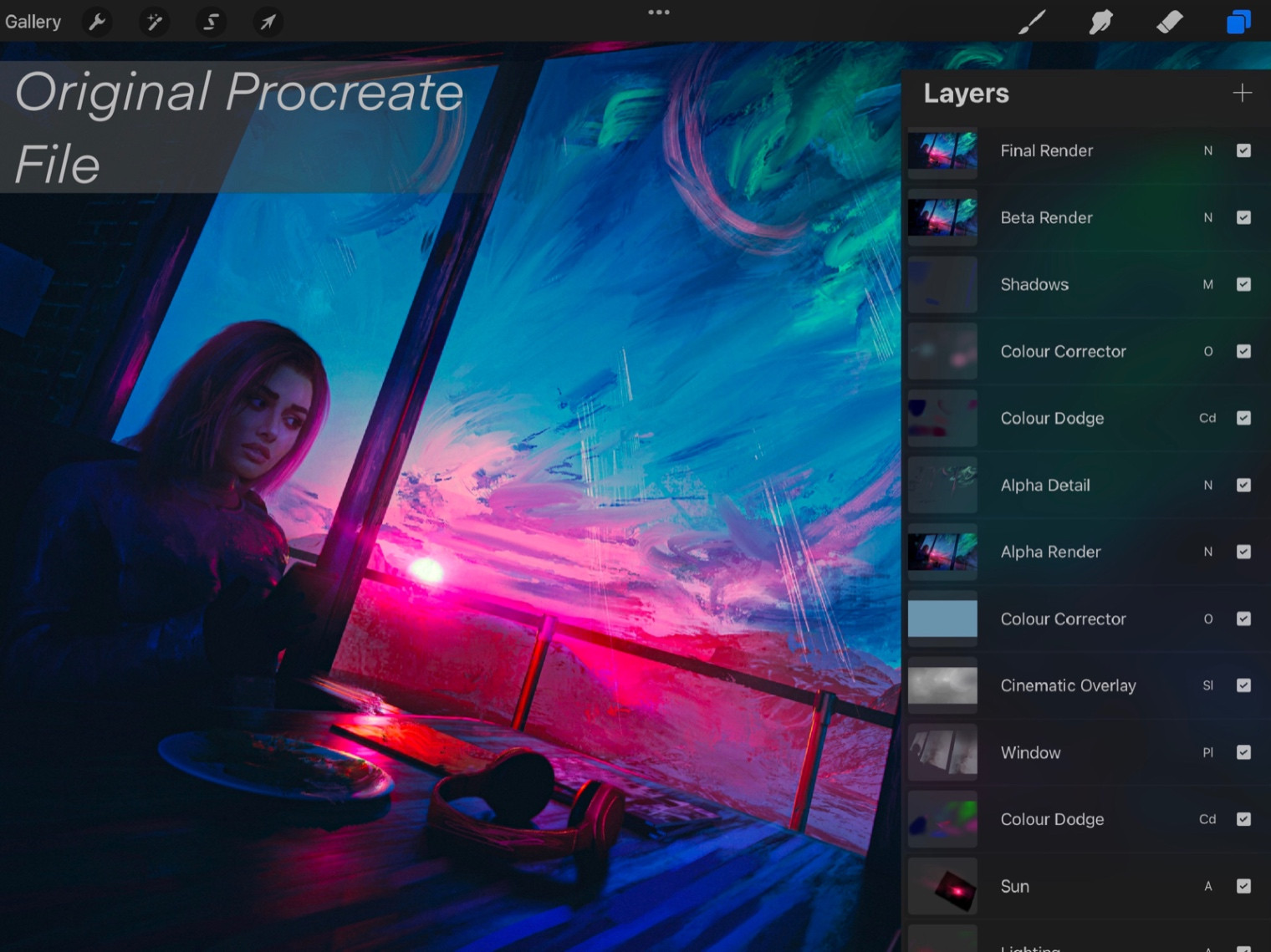The height and width of the screenshot is (952, 1271).
Task: Tap the upper Colour Corrector layer thumbnail
Action: (942, 352)
